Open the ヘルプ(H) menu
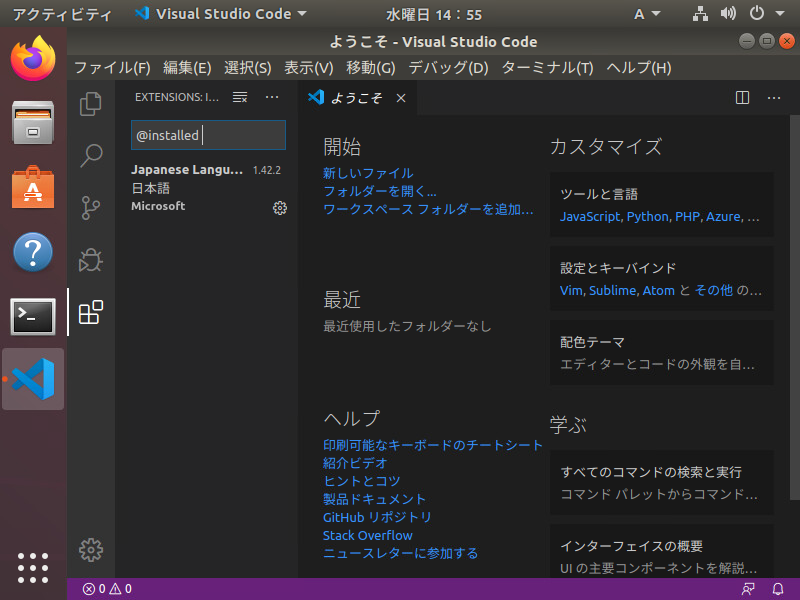The image size is (800, 600). point(639,68)
